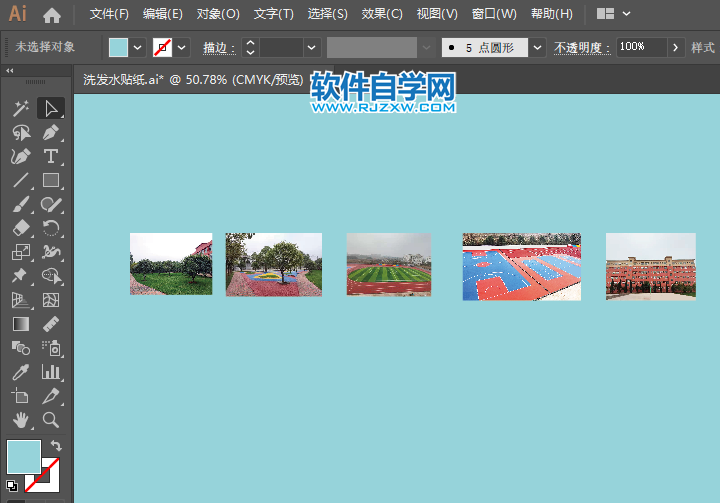Screen dimensions: 720x503
Task: Open the 选择(S) menu
Action: point(327,14)
